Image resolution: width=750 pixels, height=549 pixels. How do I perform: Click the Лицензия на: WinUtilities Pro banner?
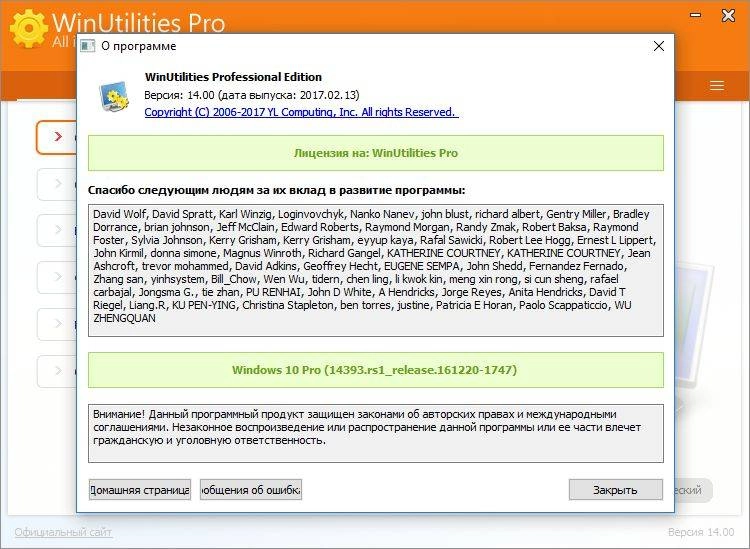[x=375, y=153]
